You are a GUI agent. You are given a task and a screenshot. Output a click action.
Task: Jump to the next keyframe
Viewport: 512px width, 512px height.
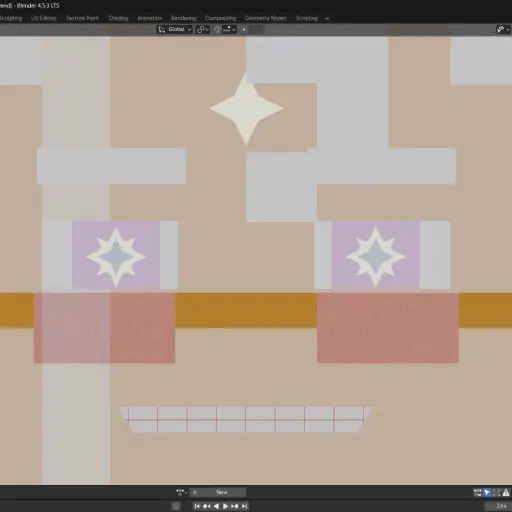tap(235, 506)
